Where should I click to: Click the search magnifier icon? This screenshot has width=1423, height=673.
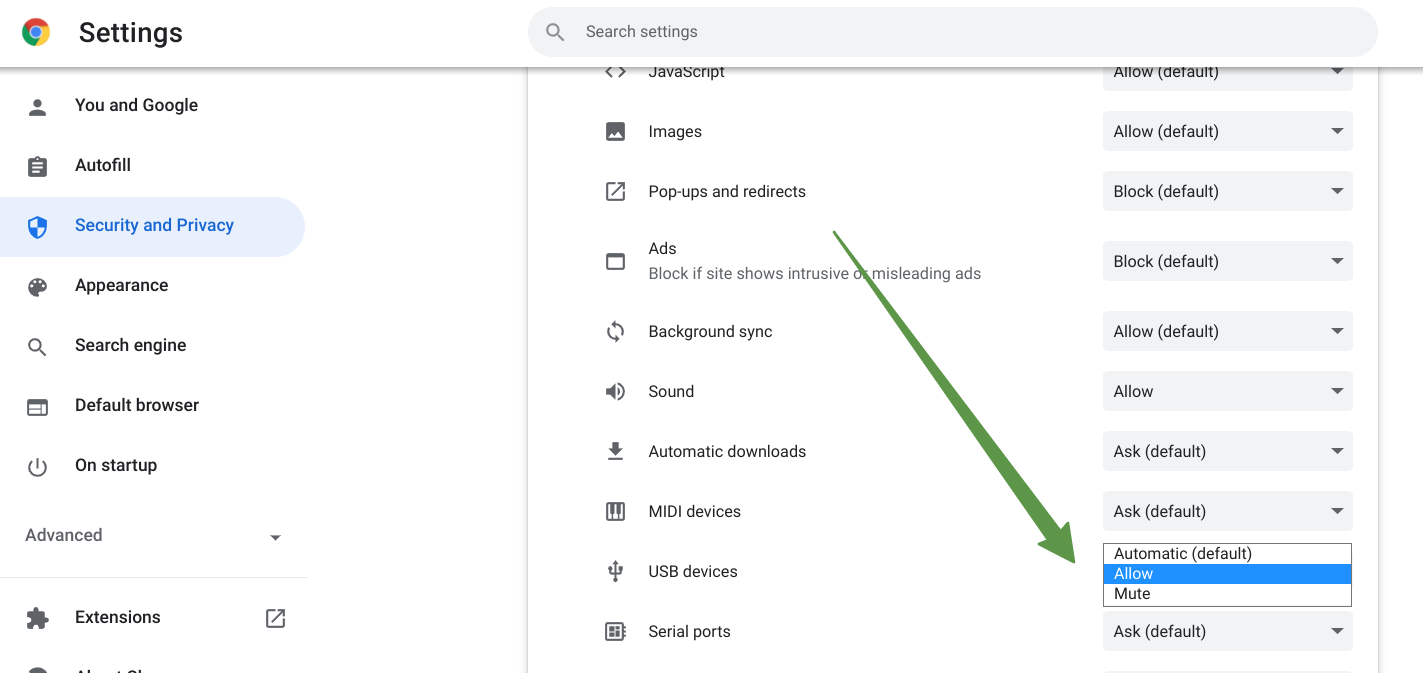click(556, 32)
